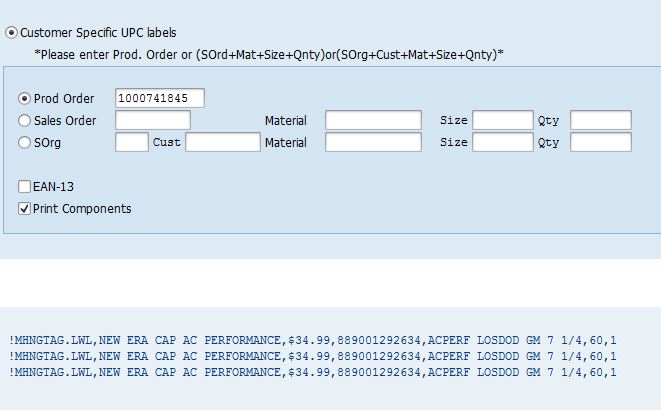Focus the short SOrg input box
The width and height of the screenshot is (661, 410).
[132, 142]
